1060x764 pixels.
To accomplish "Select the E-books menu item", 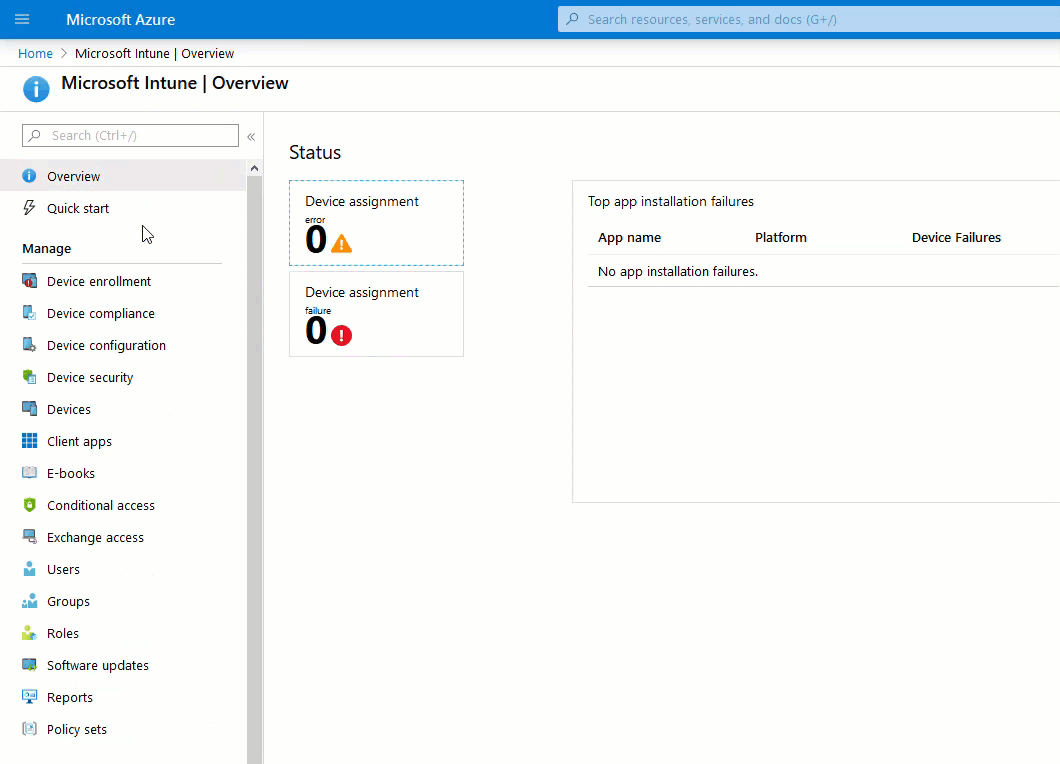I will [123, 473].
